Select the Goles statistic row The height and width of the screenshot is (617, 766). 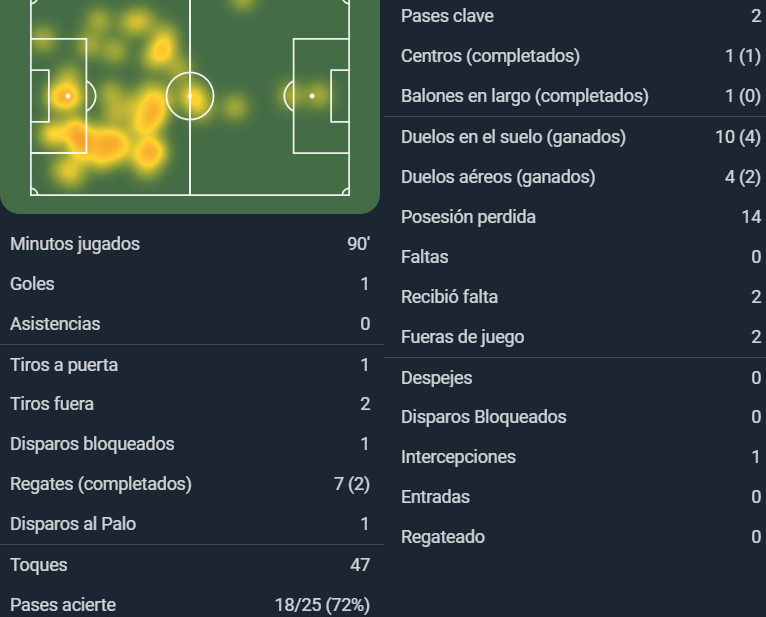[190, 284]
